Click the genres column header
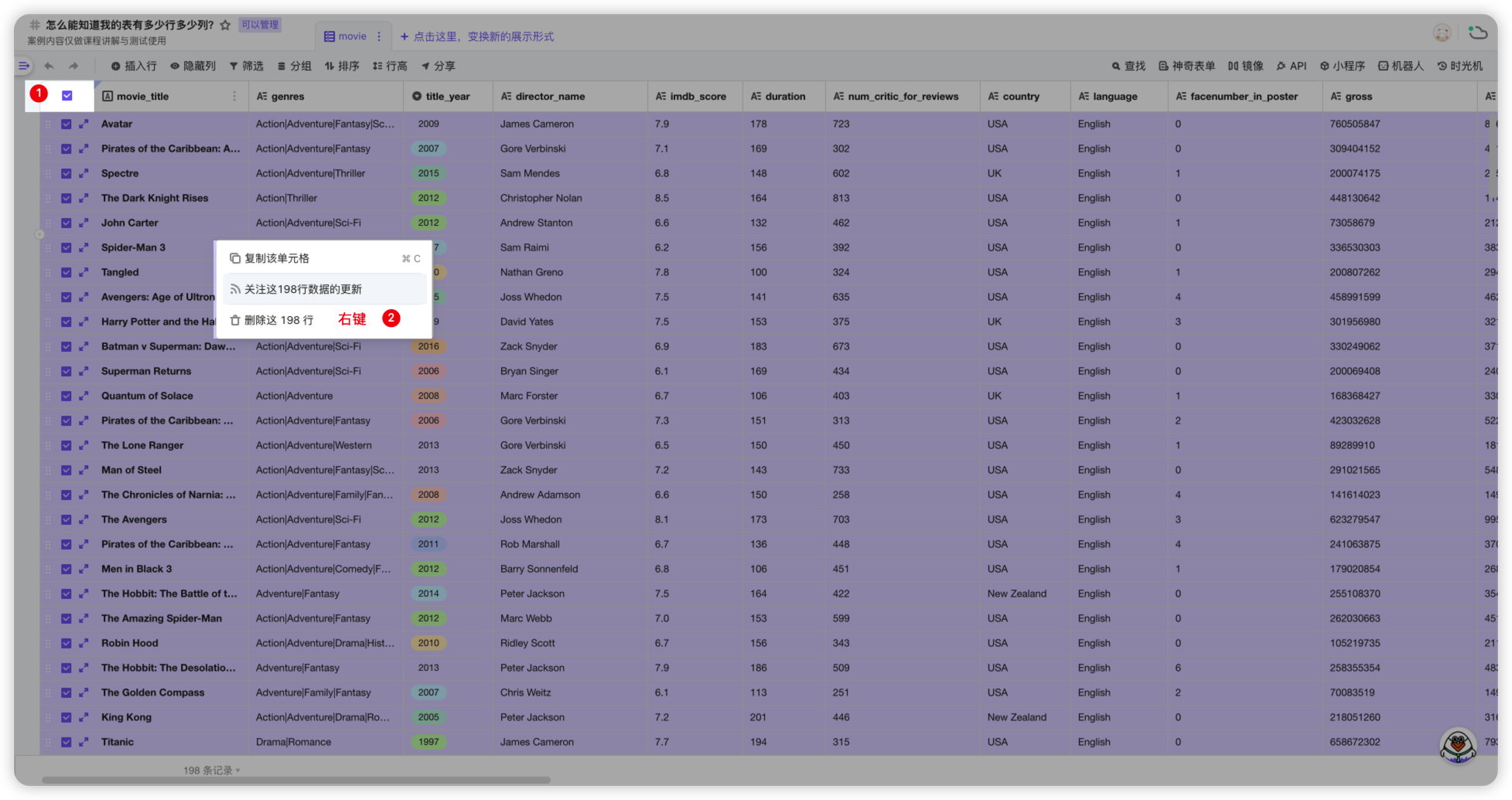Viewport: 1512px width, 800px height. (x=326, y=97)
